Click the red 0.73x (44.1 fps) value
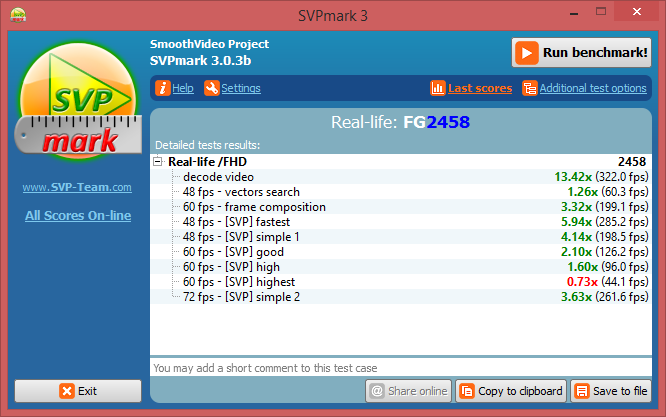This screenshot has height=417, width=666. tap(608, 282)
